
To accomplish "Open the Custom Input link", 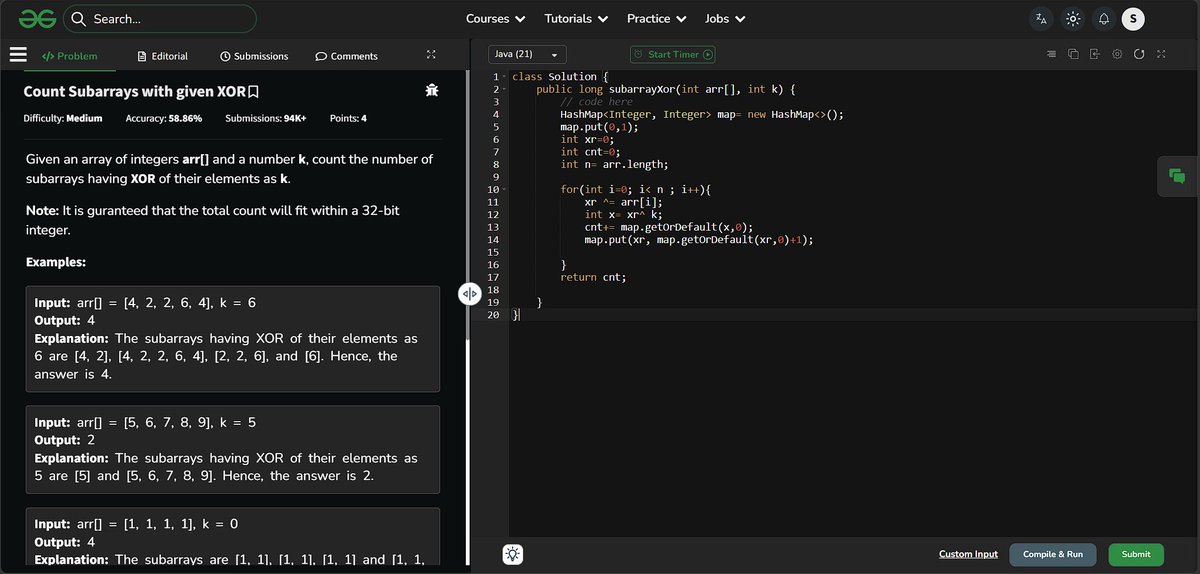I will tap(968, 554).
